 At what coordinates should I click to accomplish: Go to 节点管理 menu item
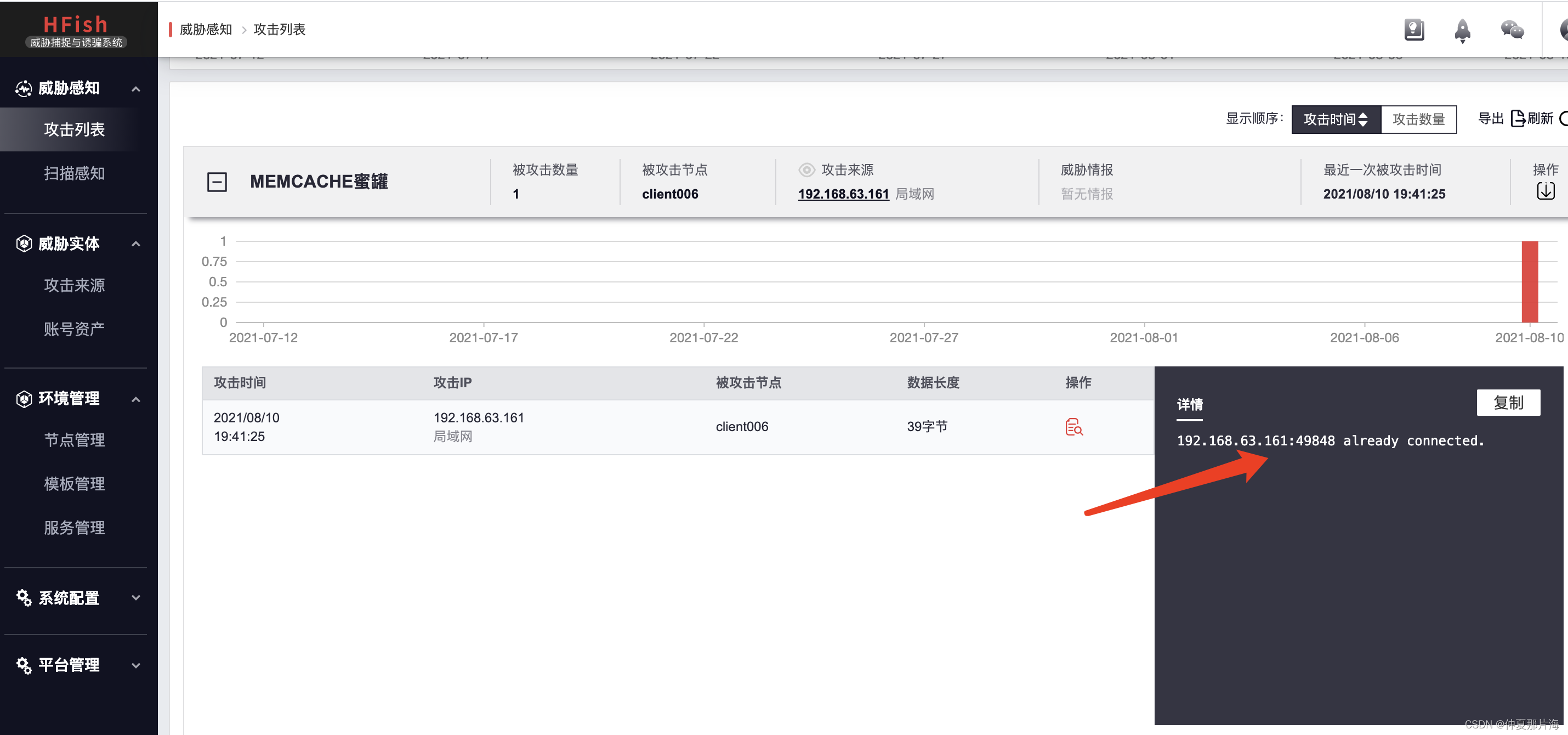74,440
